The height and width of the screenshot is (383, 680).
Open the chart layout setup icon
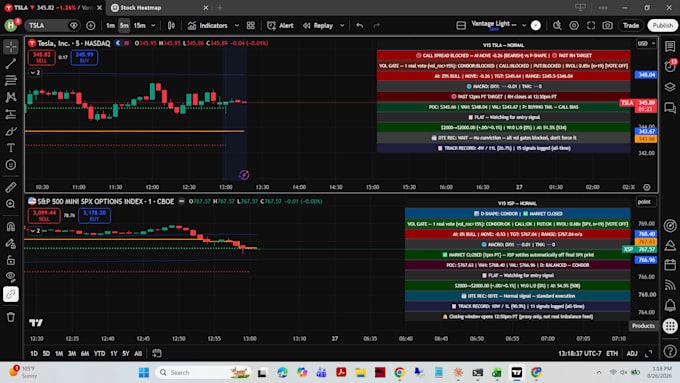click(461, 26)
